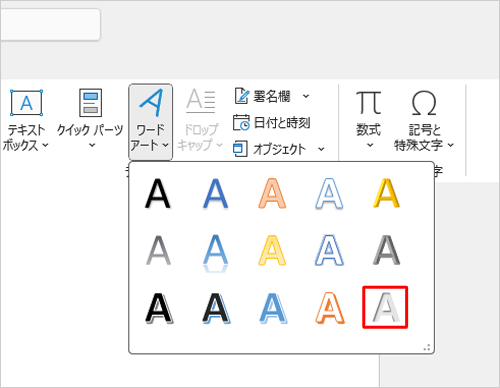Insert 日付と時刻 (Date and Time)
The width and height of the screenshot is (500, 388).
pos(272,123)
